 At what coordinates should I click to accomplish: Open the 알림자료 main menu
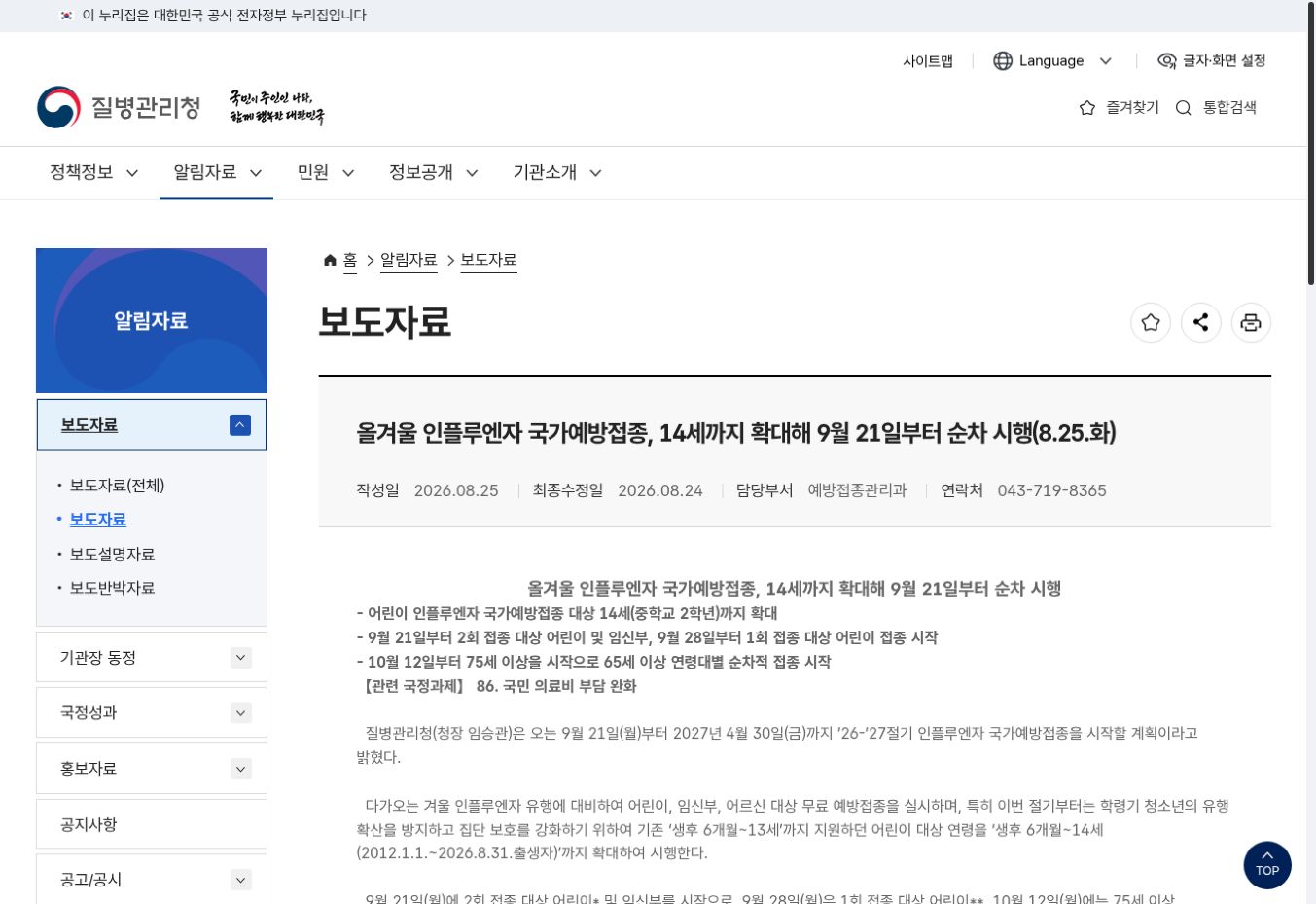pos(217,172)
